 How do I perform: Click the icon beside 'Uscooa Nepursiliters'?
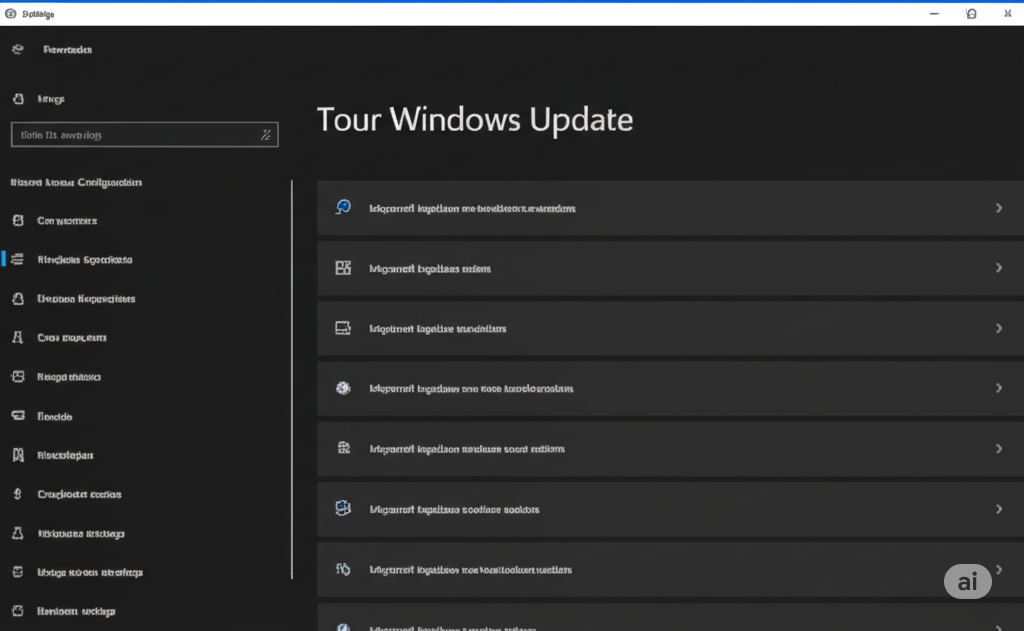tap(18, 299)
